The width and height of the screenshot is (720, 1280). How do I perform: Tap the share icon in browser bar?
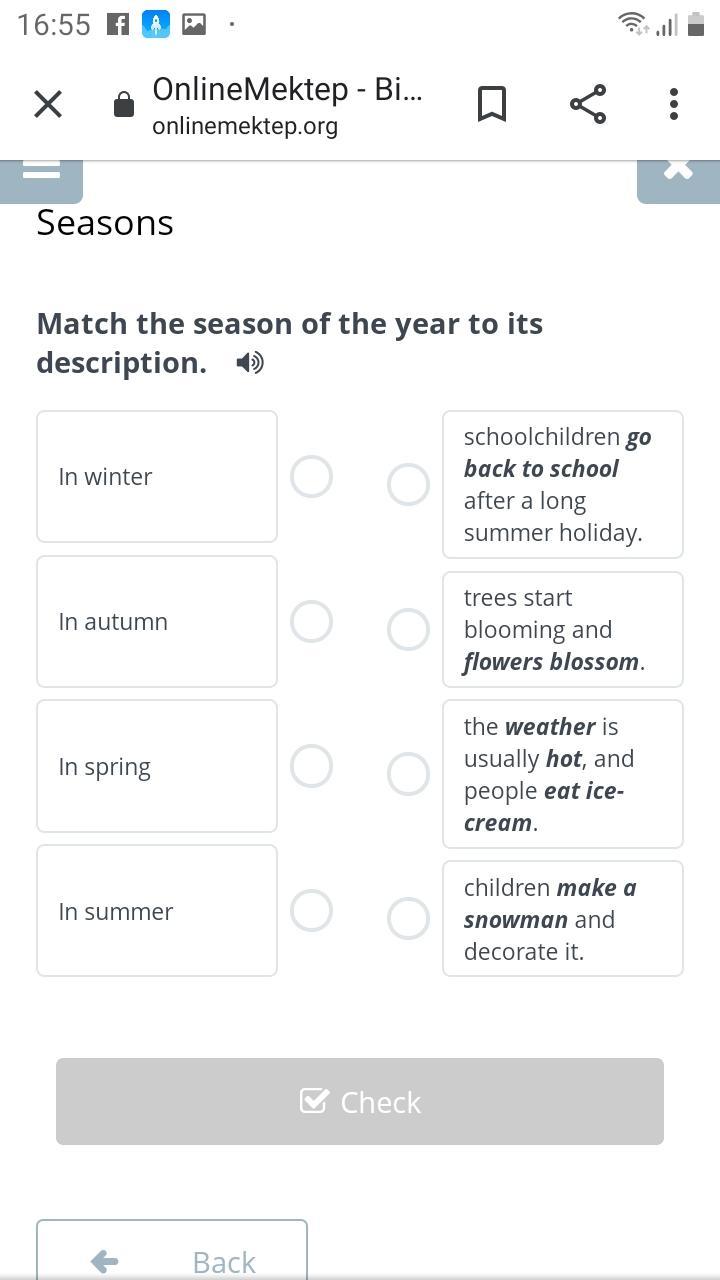pyautogui.click(x=588, y=104)
